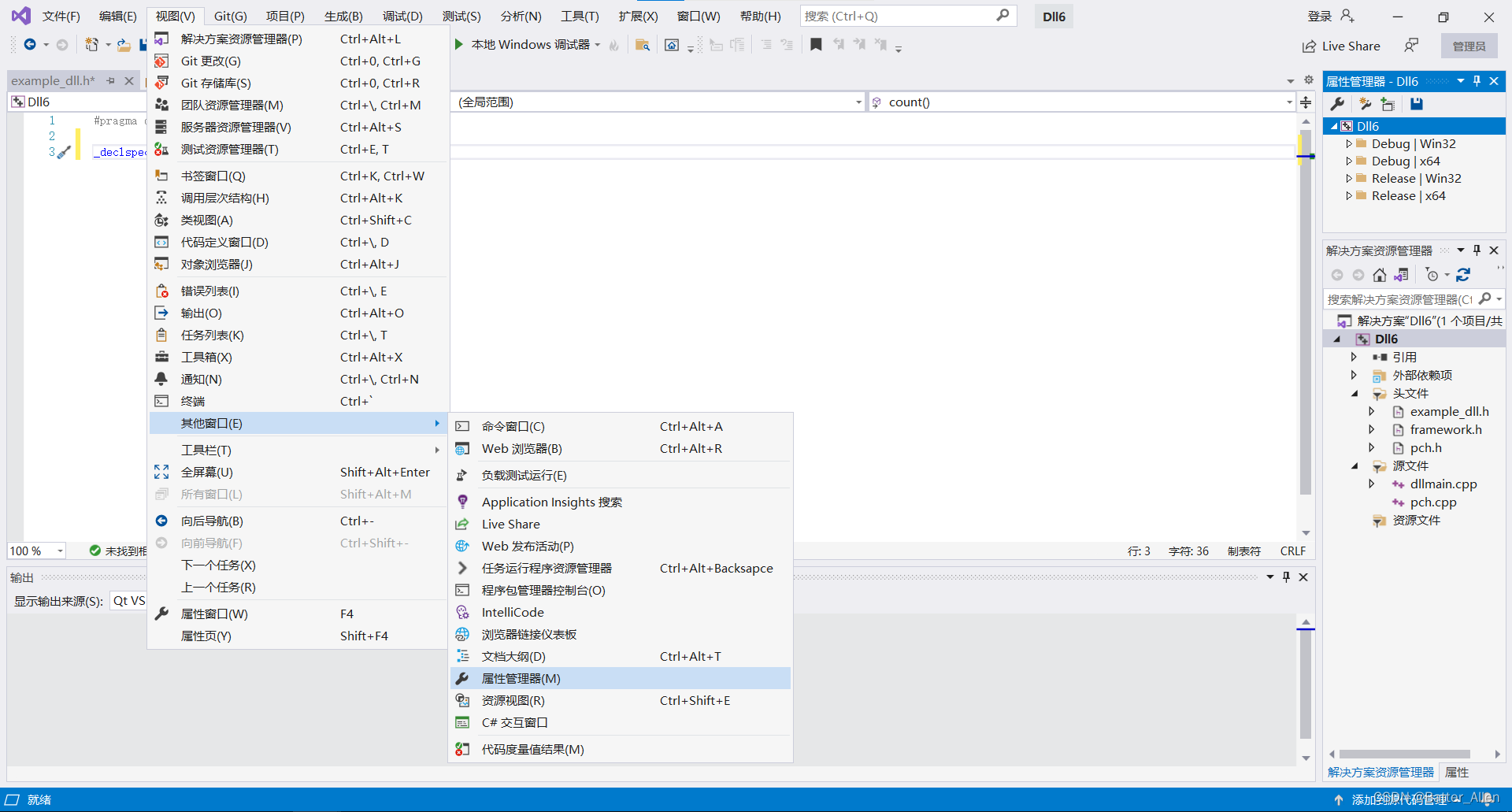This screenshot has width=1512, height=812.
Task: Collapse the 头文件 folder
Action: 1353,393
